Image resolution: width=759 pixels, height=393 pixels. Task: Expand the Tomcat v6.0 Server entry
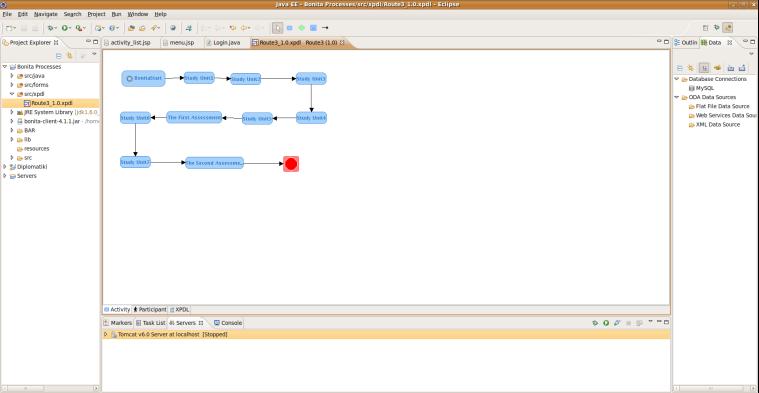pos(106,334)
